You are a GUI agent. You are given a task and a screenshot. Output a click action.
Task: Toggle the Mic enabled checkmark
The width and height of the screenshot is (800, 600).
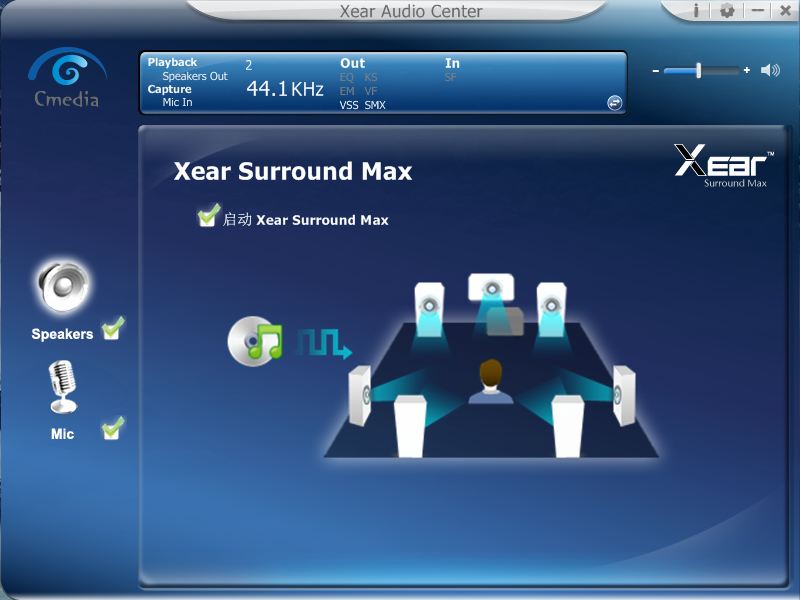(113, 428)
